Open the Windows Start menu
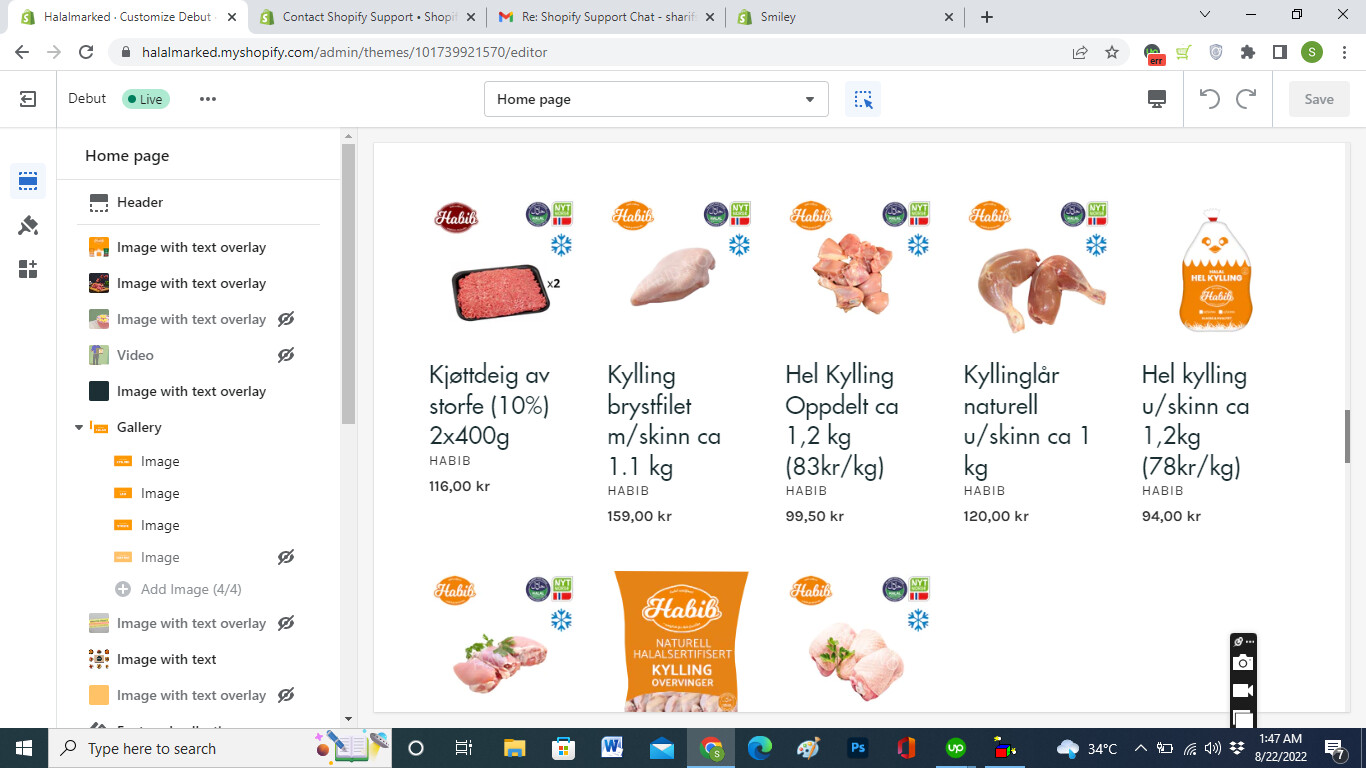The height and width of the screenshot is (768, 1366). pos(24,748)
